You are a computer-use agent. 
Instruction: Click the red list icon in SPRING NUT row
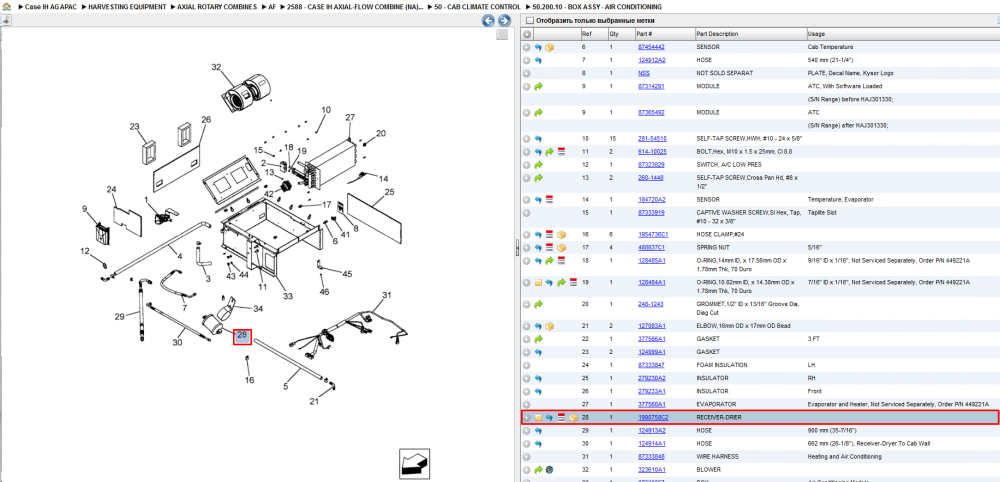coord(549,247)
